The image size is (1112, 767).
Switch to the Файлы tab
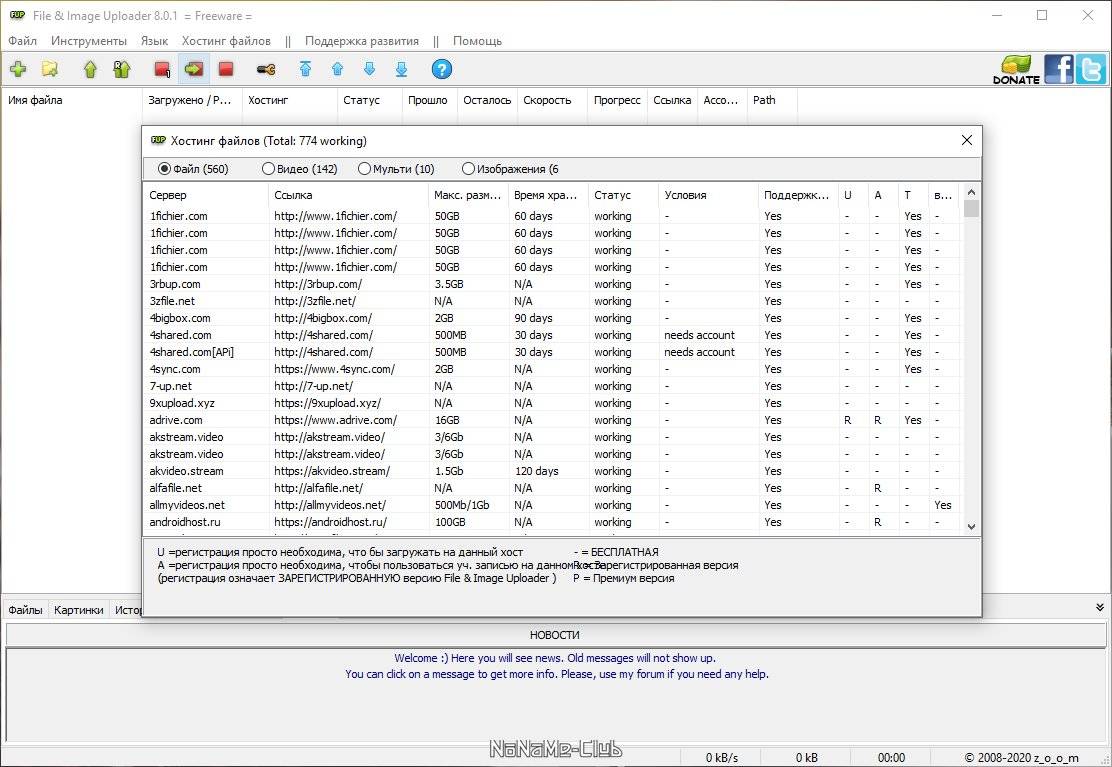(26, 610)
